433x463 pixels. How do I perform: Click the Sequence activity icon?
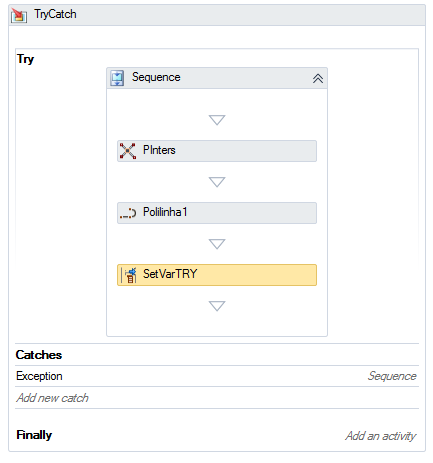coord(117,78)
